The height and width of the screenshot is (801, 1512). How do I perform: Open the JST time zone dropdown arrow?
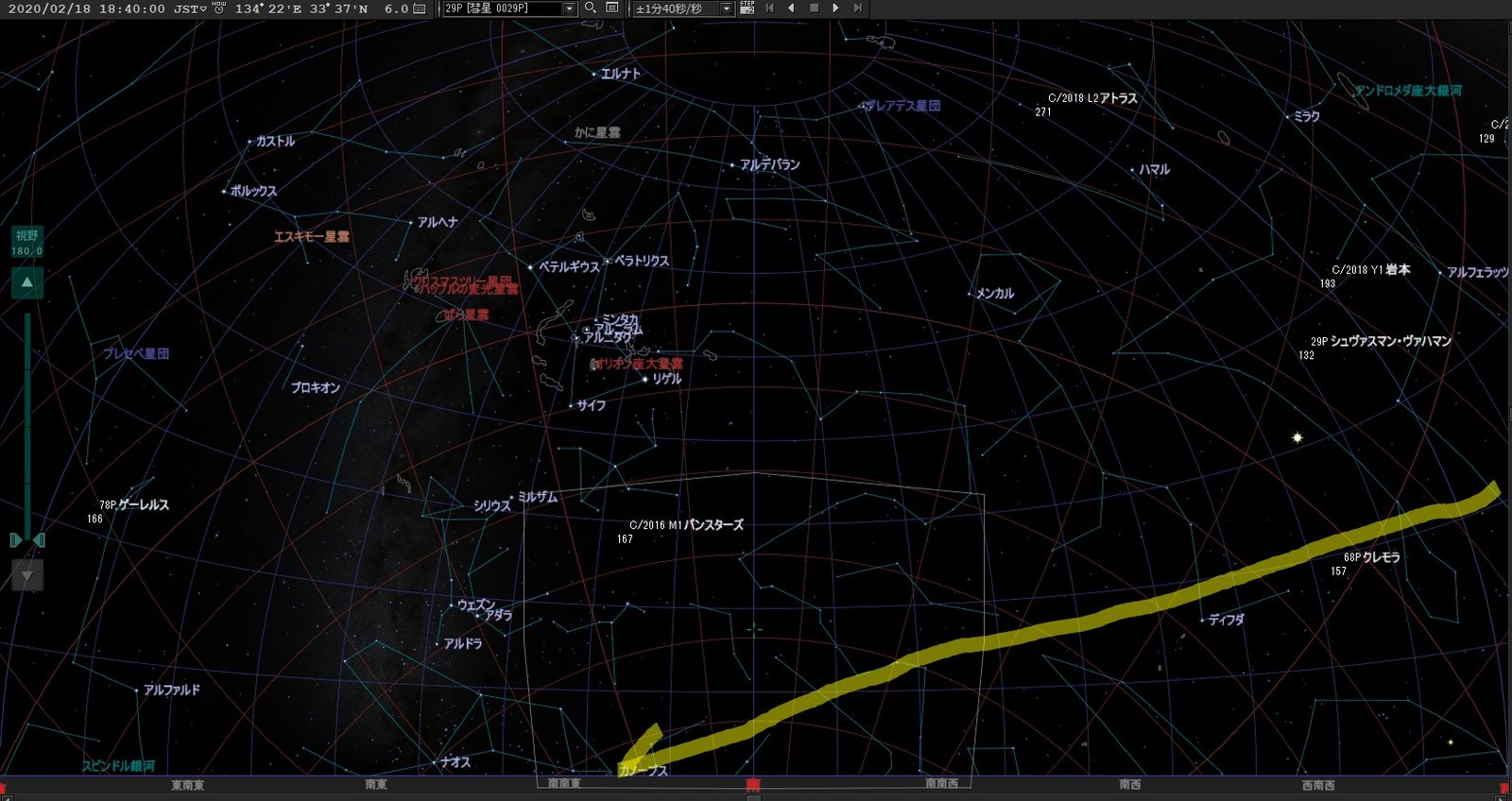tap(202, 9)
